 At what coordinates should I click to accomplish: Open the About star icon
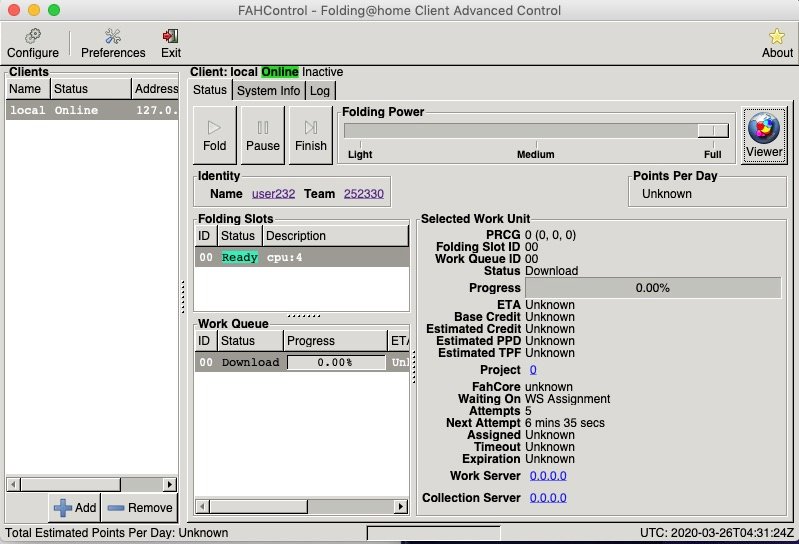pos(777,43)
